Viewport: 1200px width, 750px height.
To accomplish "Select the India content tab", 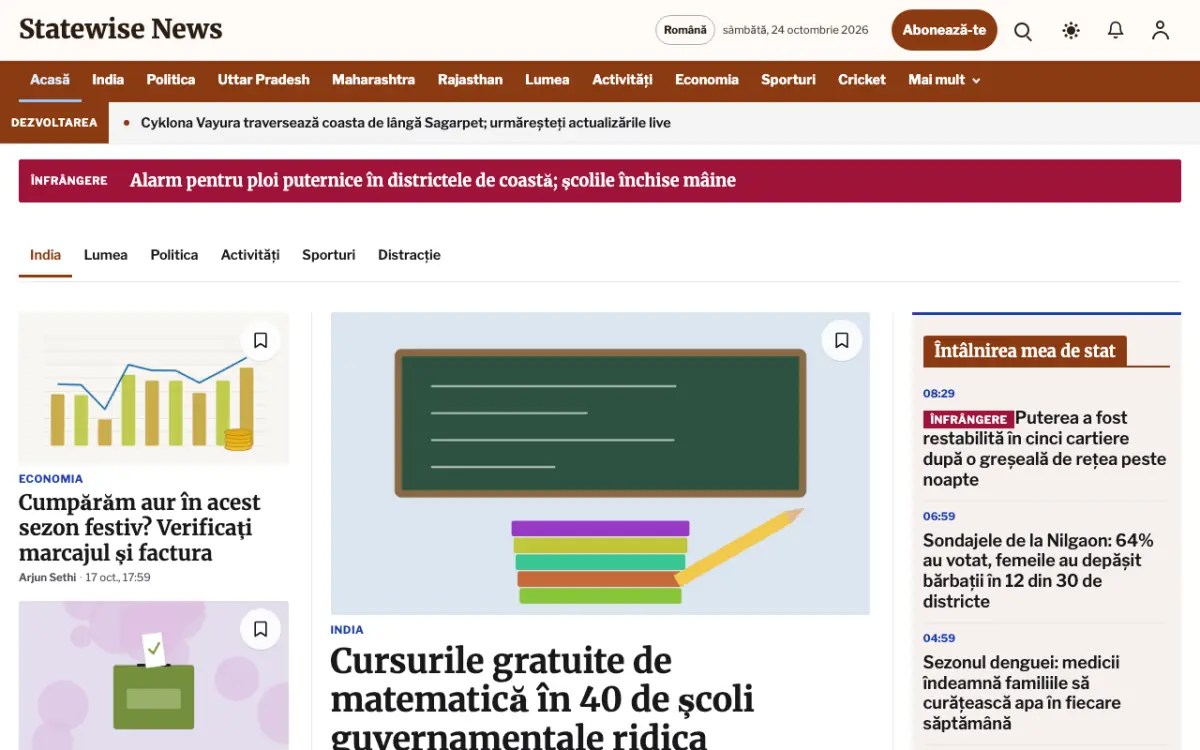I will pos(45,255).
